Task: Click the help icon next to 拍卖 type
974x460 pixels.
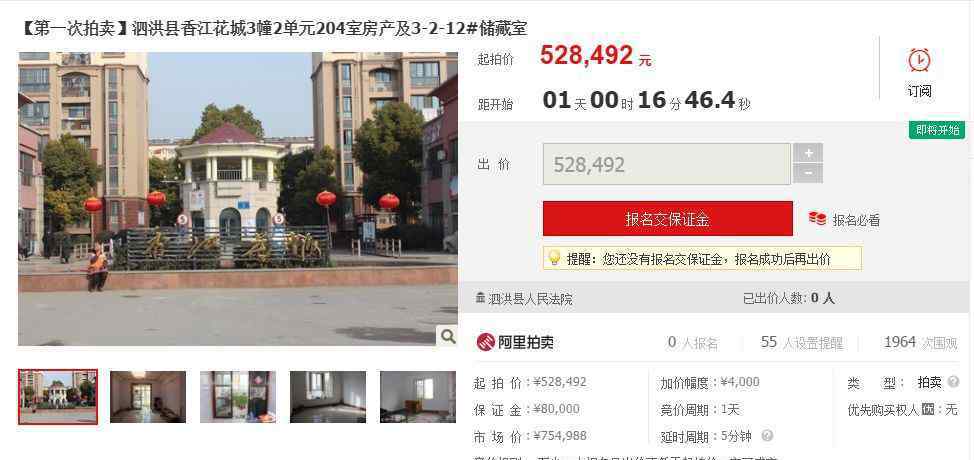Action: [954, 382]
